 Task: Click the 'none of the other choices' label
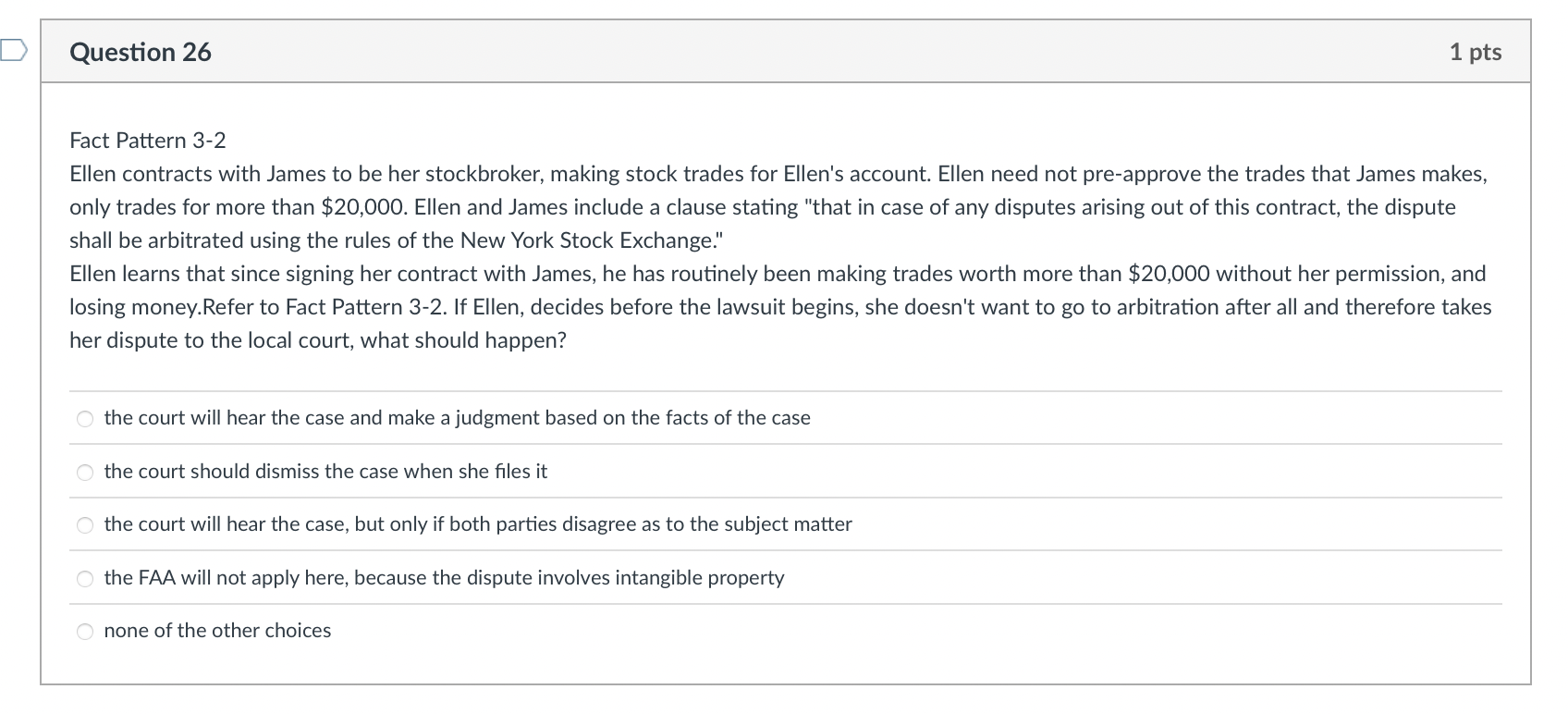coord(217,631)
